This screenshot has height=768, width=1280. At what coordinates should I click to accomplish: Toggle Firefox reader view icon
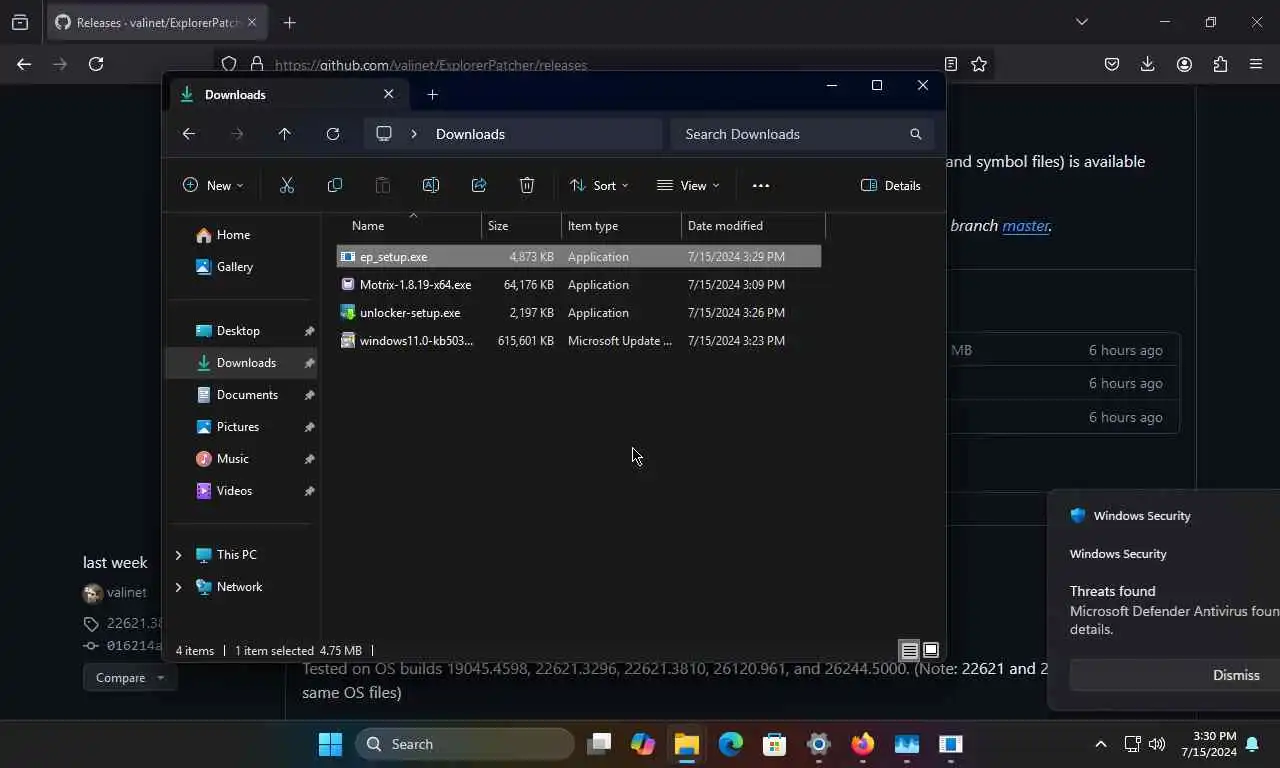(x=951, y=64)
